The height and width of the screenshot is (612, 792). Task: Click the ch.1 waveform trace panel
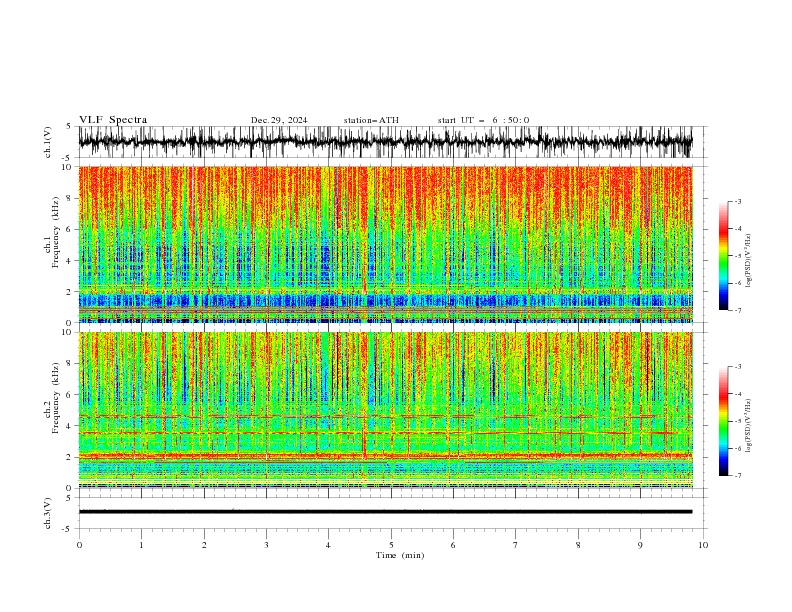point(385,142)
